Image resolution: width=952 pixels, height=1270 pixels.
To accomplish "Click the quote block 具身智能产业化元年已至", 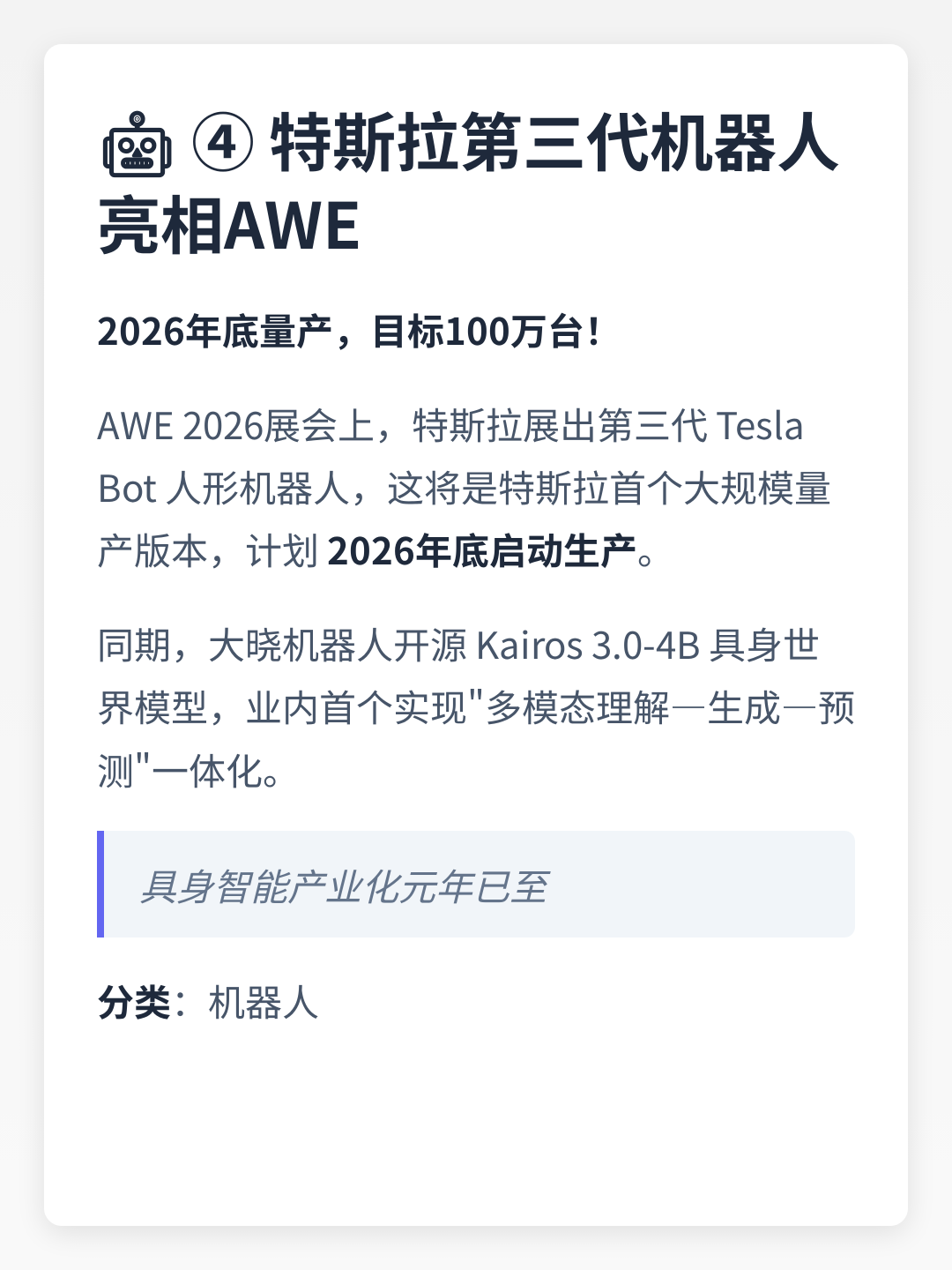I will point(476,885).
